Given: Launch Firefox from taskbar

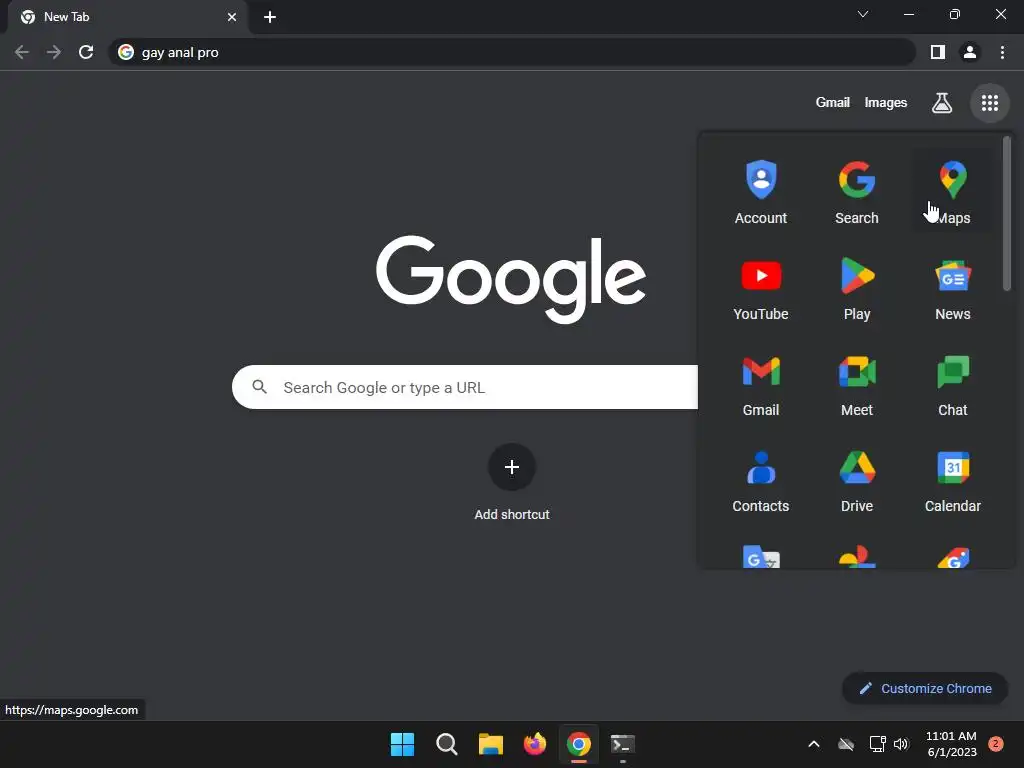Looking at the screenshot, I should 534,744.
